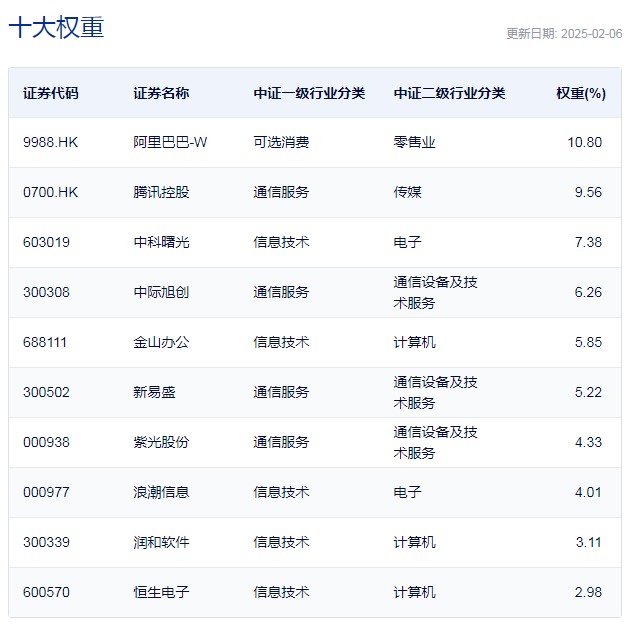The width and height of the screenshot is (629, 628).
Task: Open stock code 9988.HK
Action: click(x=50, y=142)
